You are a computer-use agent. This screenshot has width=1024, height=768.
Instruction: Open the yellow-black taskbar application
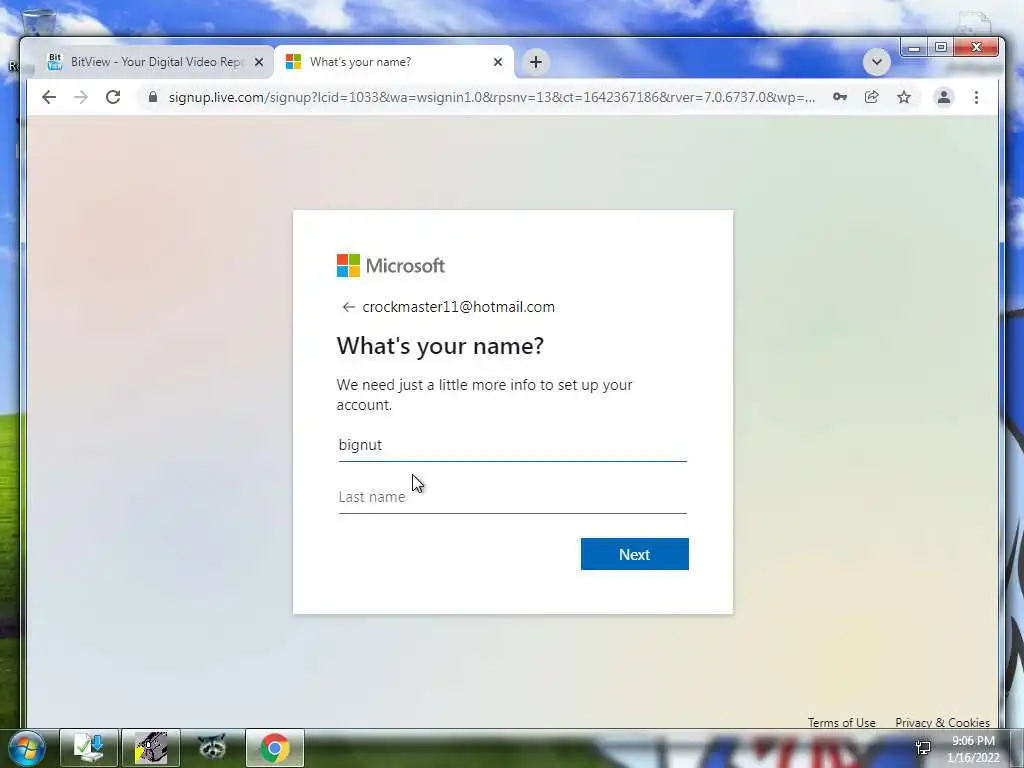151,748
